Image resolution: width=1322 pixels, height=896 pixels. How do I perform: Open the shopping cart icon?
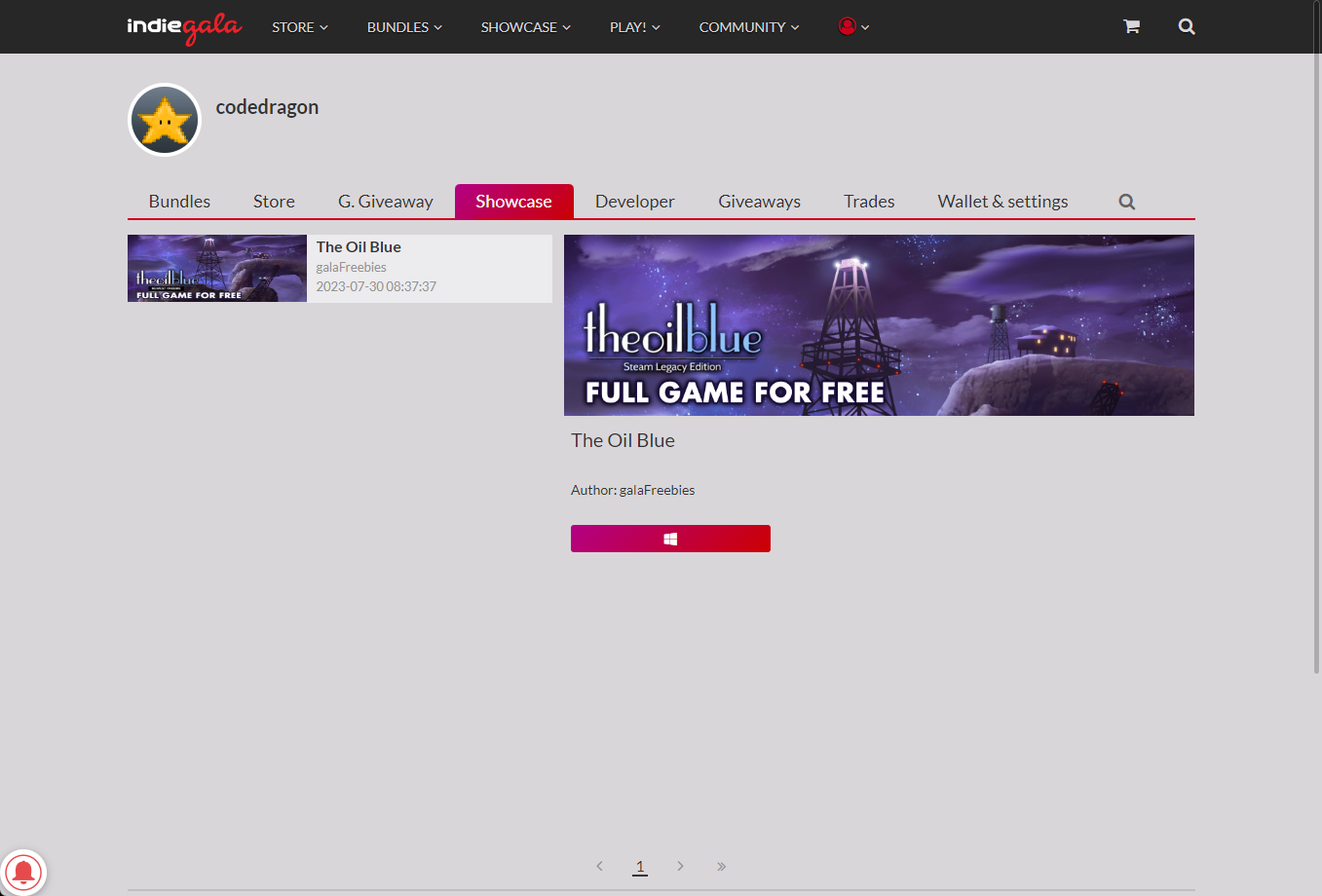[x=1131, y=26]
